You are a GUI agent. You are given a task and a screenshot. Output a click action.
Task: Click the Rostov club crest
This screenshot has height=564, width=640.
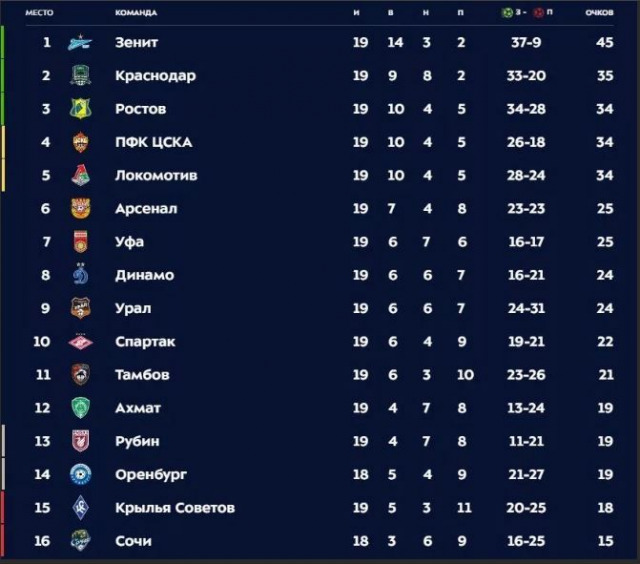(80, 109)
